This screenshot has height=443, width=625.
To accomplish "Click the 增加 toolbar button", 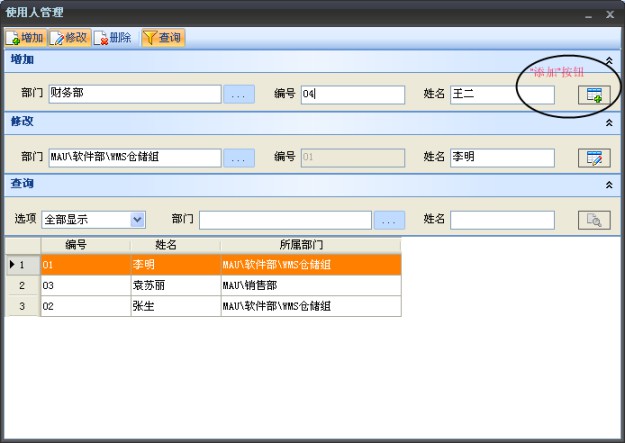I will (x=25, y=38).
